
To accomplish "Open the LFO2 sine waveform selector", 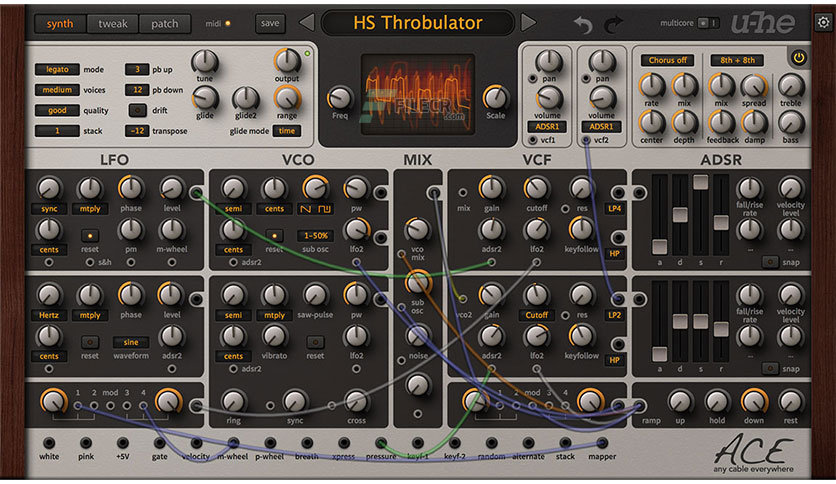I will click(x=131, y=342).
